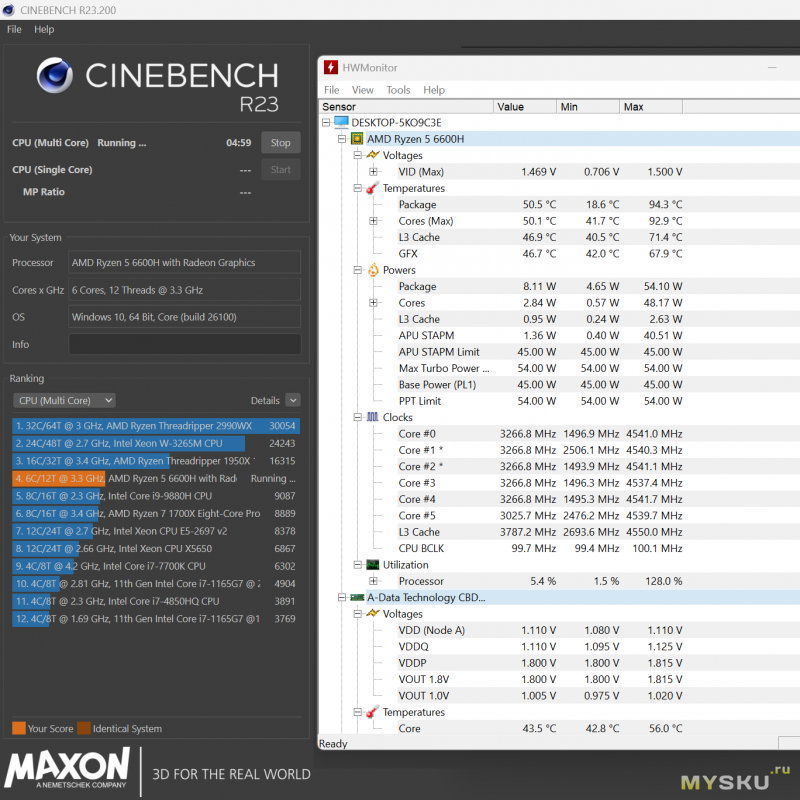Click the Powers flame icon
The image size is (800, 800).
coord(373,269)
